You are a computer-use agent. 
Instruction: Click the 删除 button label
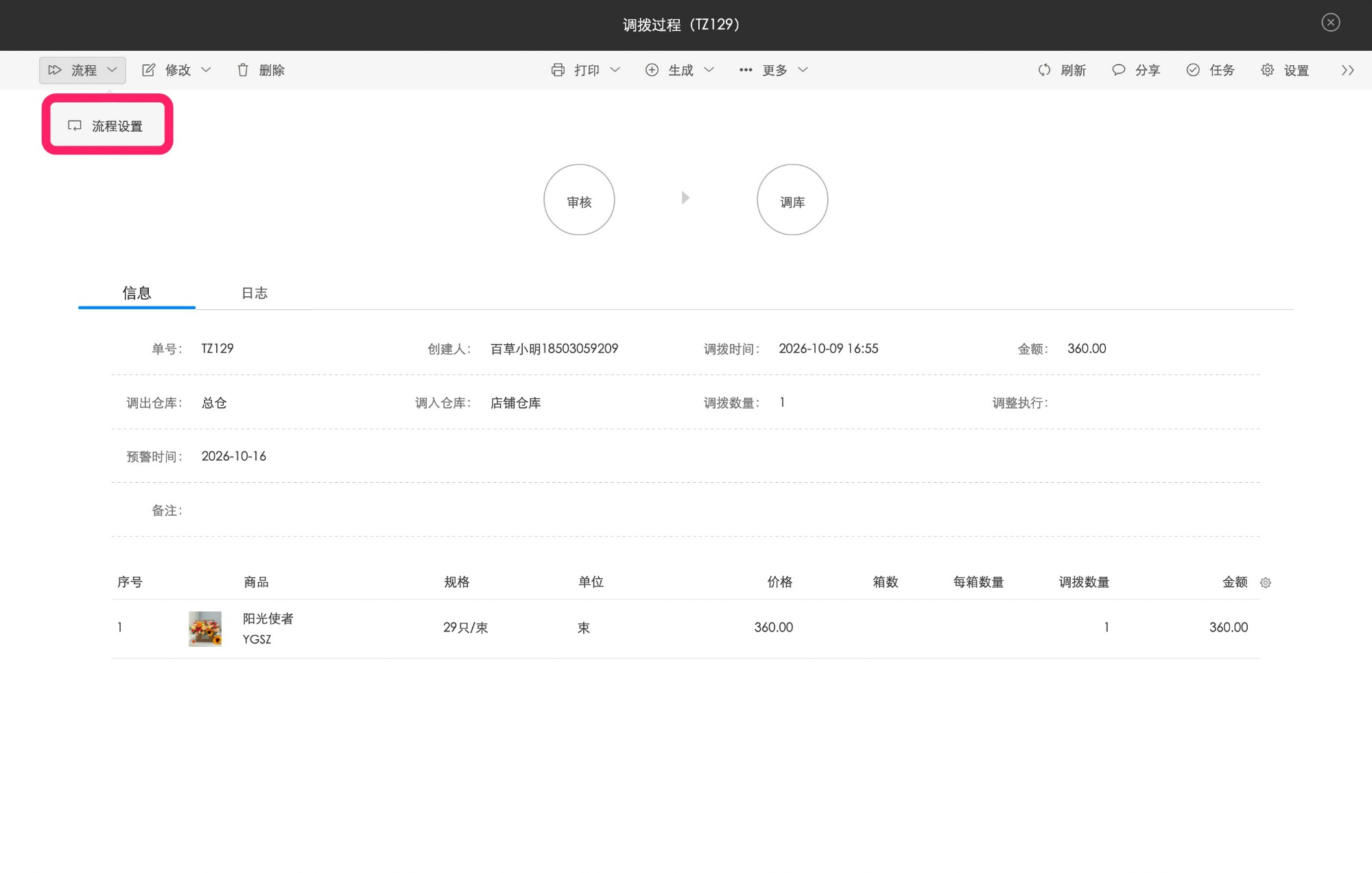[272, 70]
